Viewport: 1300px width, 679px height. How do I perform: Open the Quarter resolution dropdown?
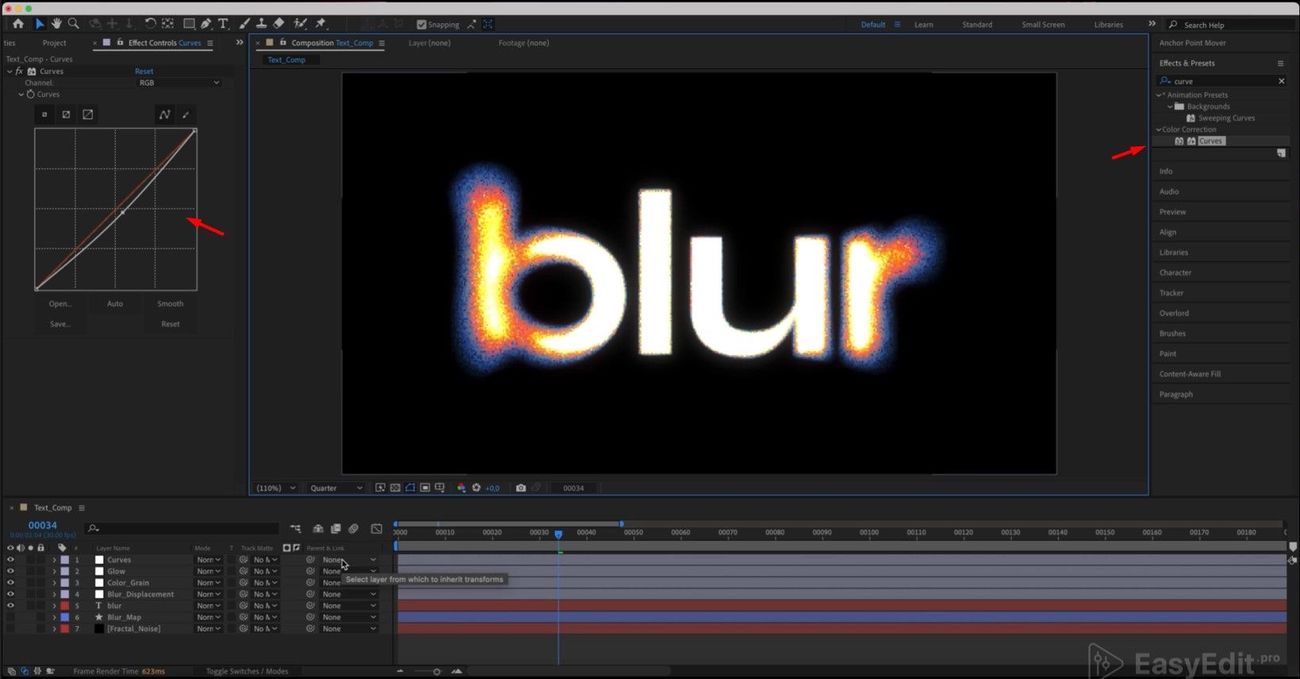[x=337, y=488]
